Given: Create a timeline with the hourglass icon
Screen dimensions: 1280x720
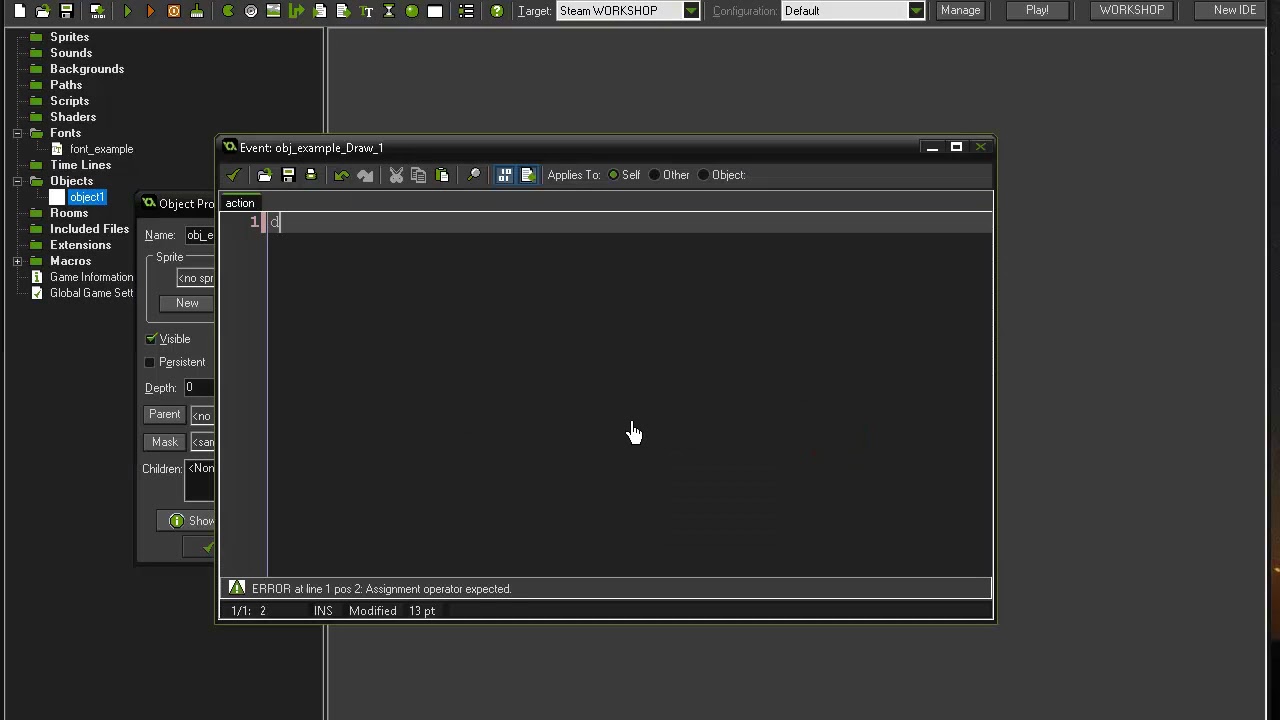Looking at the screenshot, I should point(389,11).
